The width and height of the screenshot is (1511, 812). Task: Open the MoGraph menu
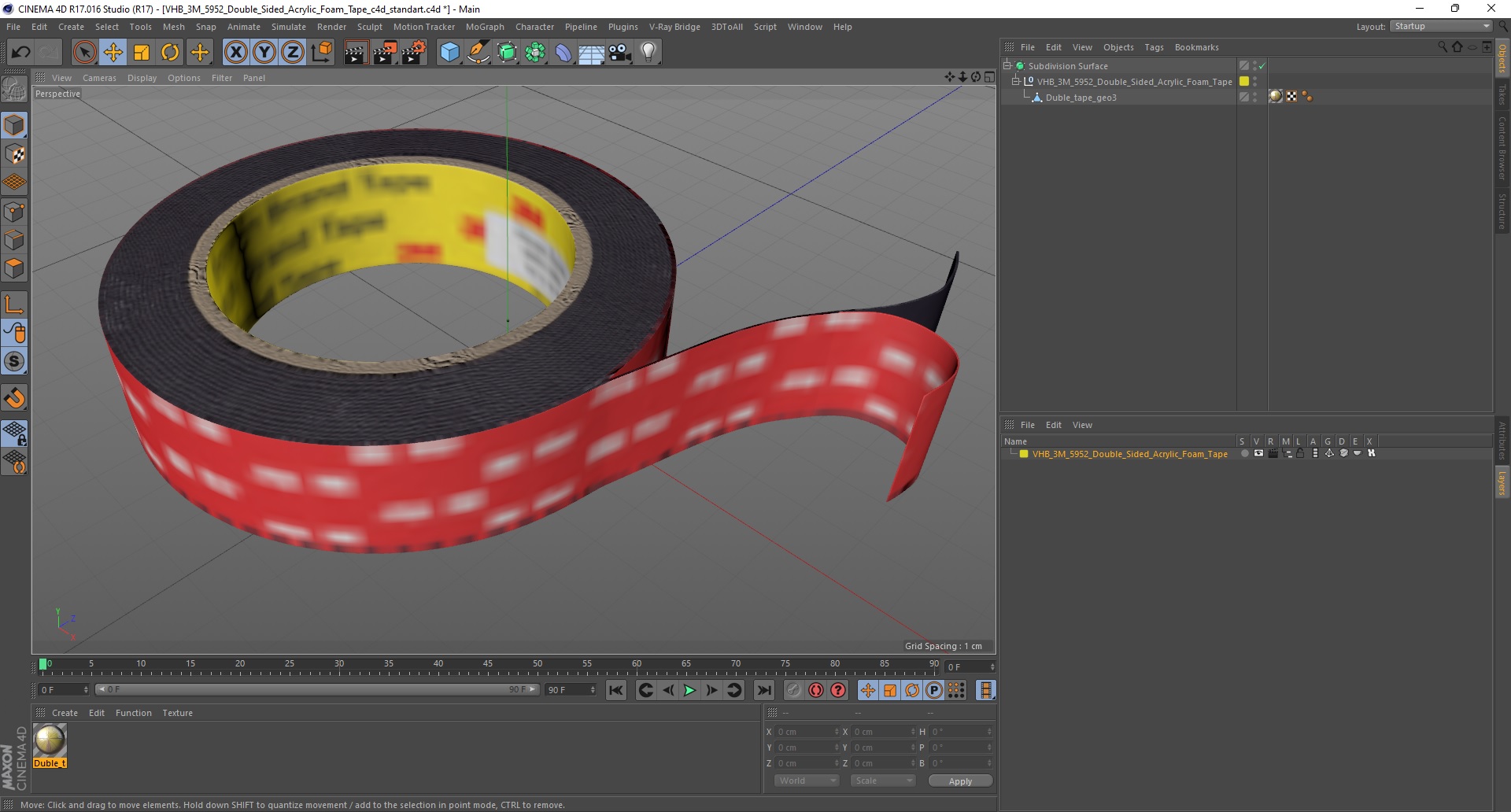pos(485,27)
